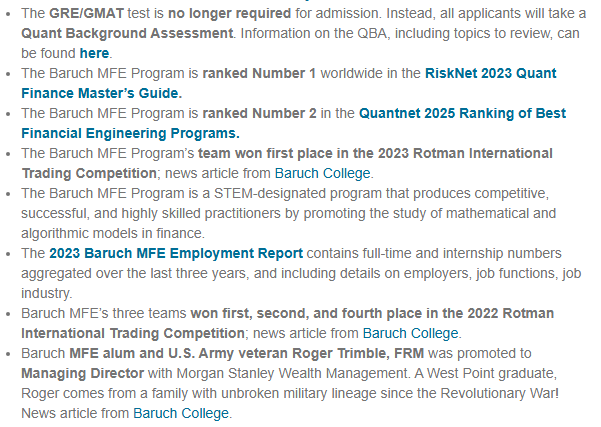
Task: Open the 2023 Baruch MFE Employment Report
Action: 175,253
